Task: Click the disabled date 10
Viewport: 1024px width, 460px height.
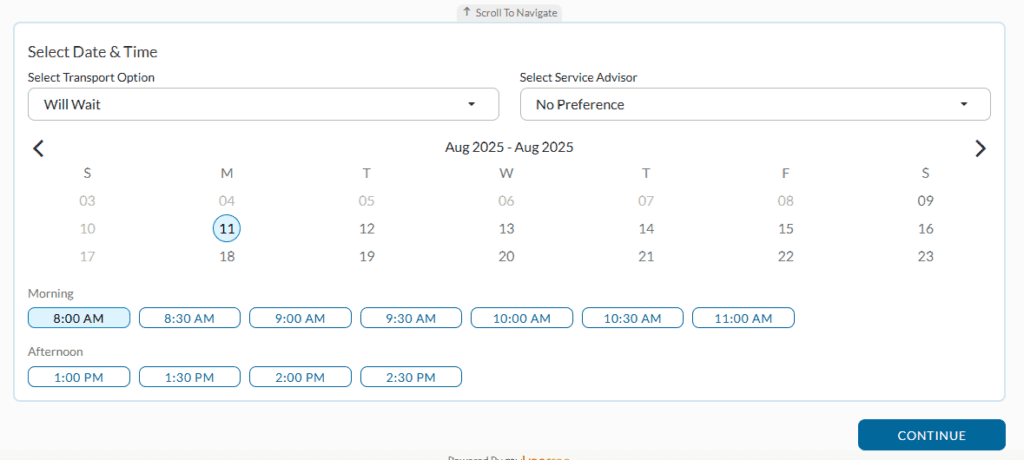Action: pos(87,229)
